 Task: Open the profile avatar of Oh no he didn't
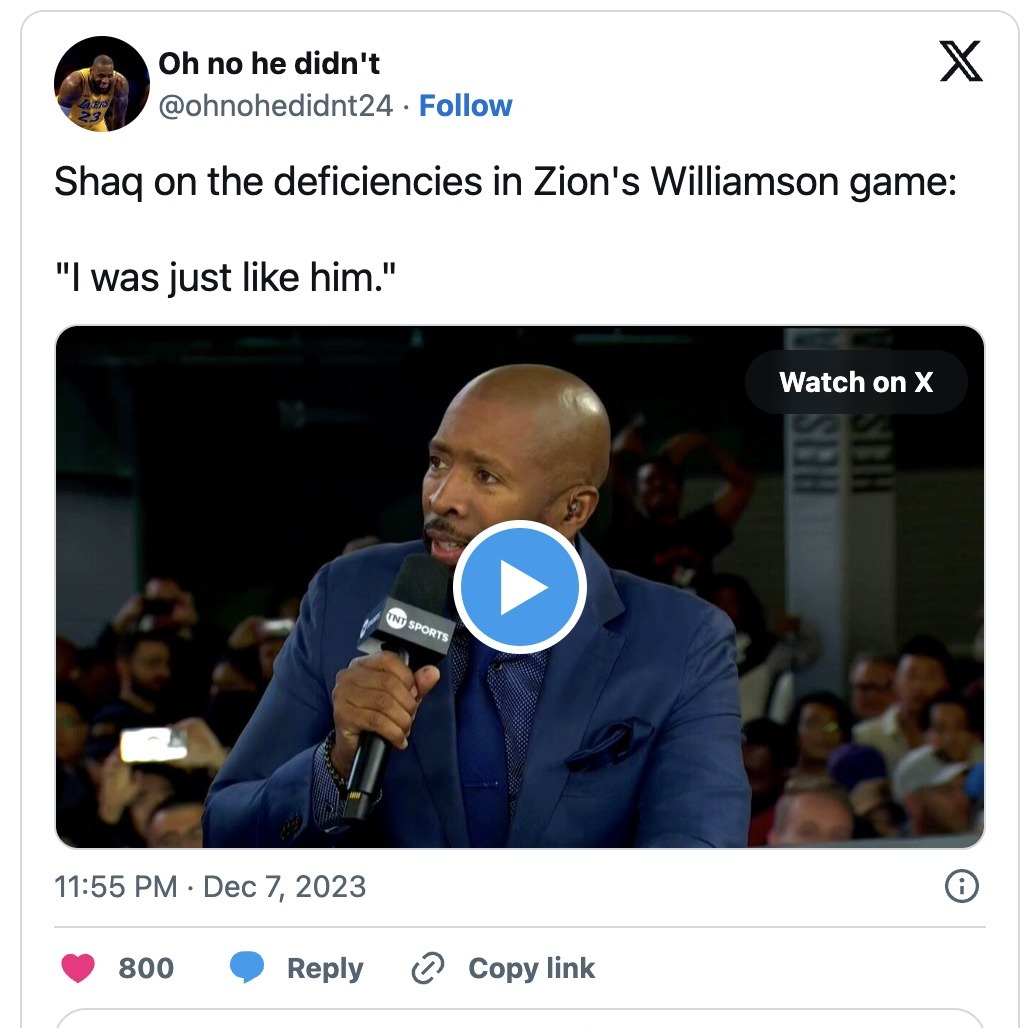(x=102, y=84)
